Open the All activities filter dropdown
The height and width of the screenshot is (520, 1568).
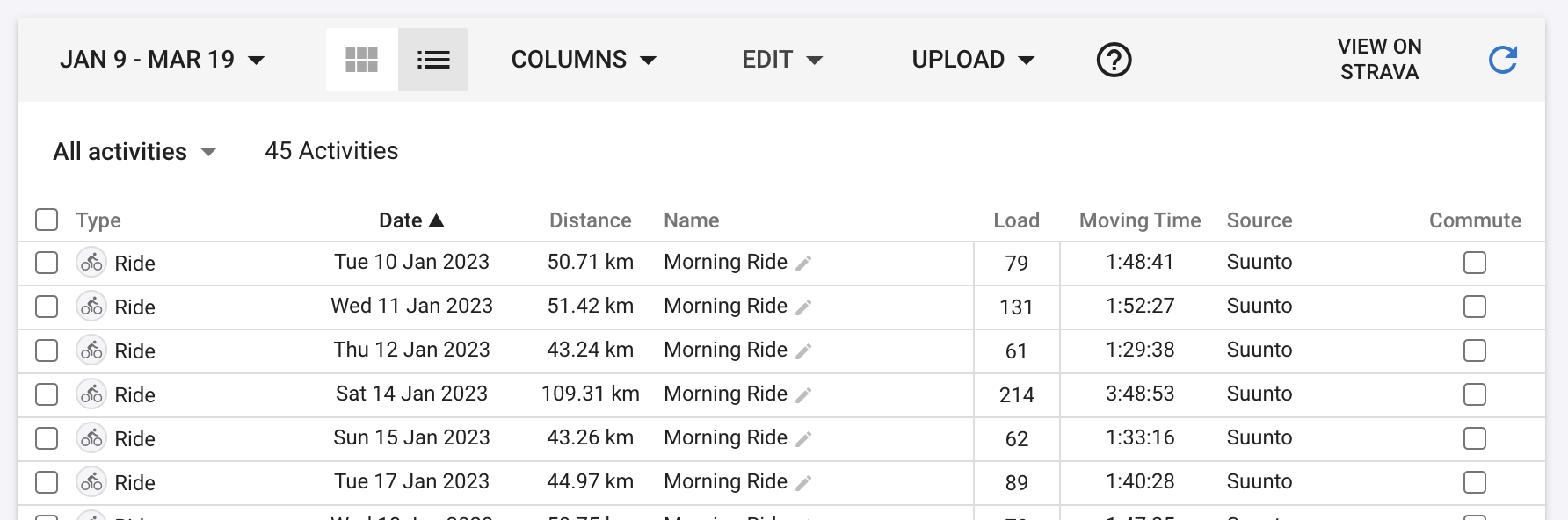point(134,151)
